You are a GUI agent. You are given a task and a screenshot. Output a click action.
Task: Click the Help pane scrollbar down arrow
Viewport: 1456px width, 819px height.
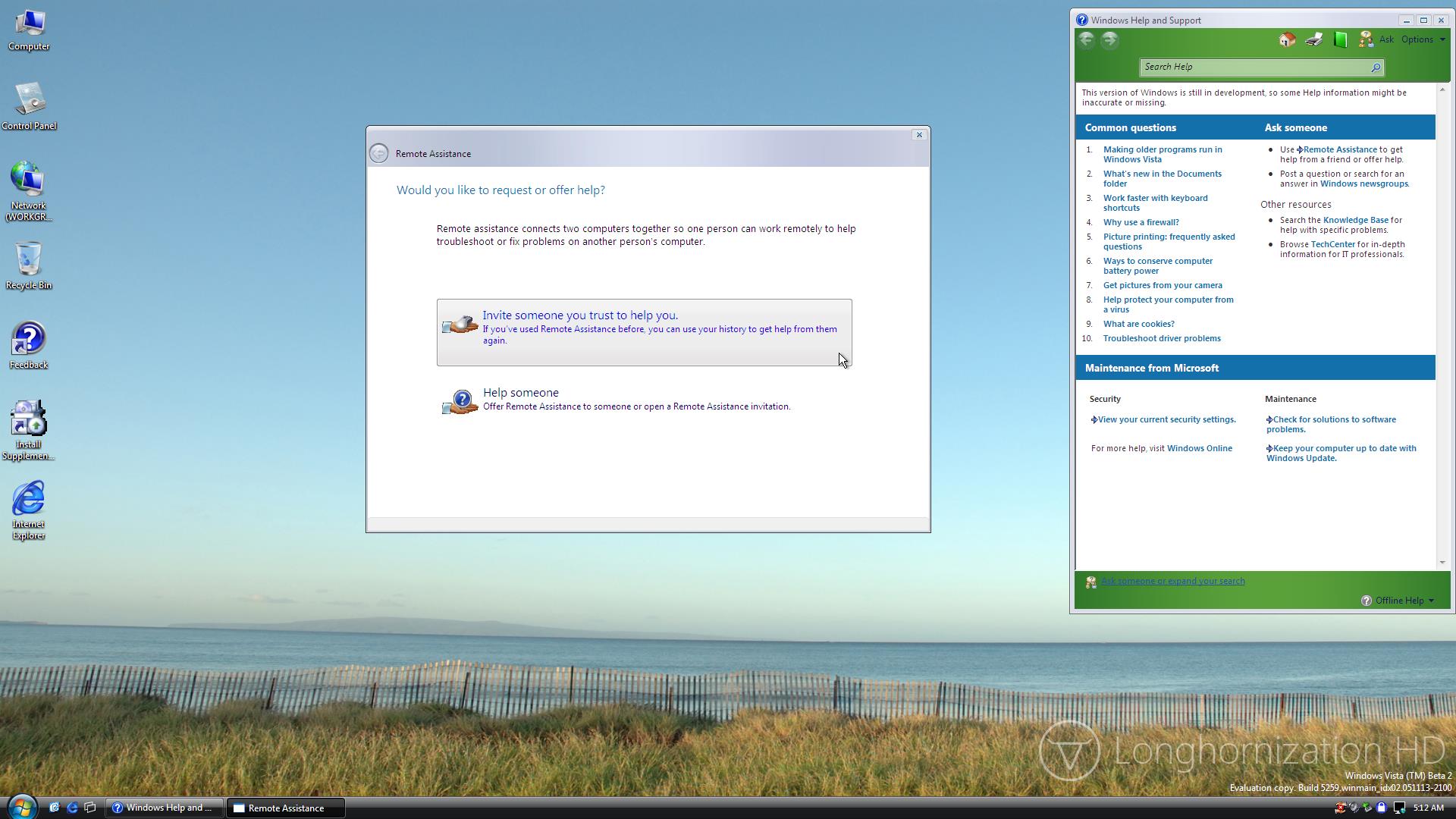(1442, 562)
